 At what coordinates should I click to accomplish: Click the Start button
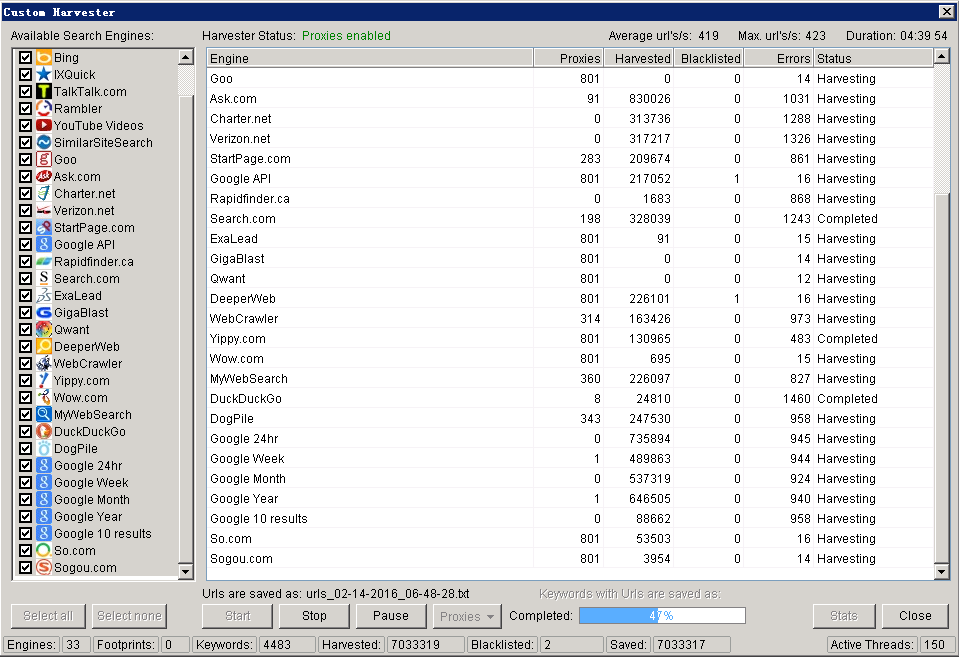click(237, 616)
